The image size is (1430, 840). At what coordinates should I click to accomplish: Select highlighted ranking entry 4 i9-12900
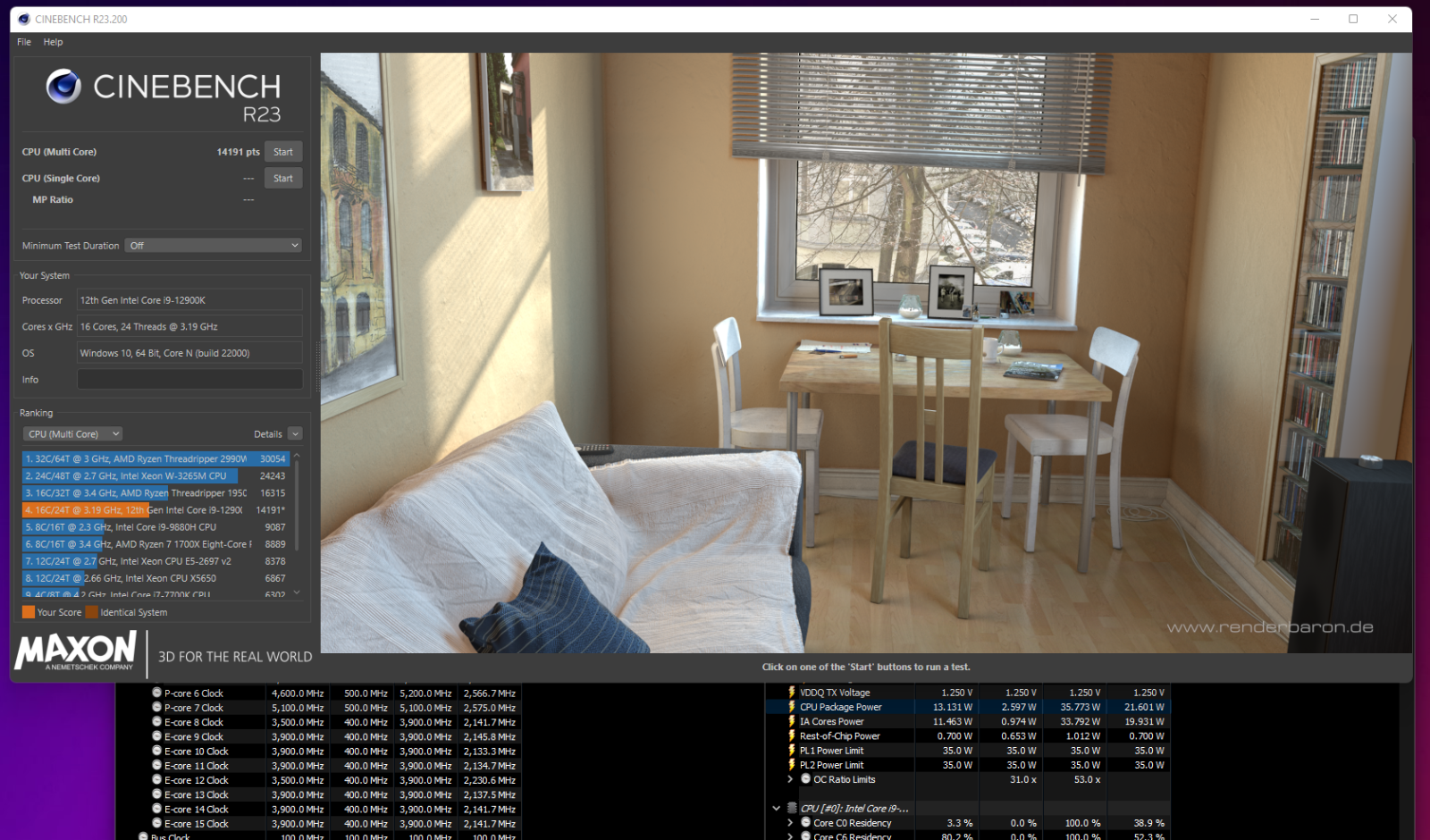156,509
